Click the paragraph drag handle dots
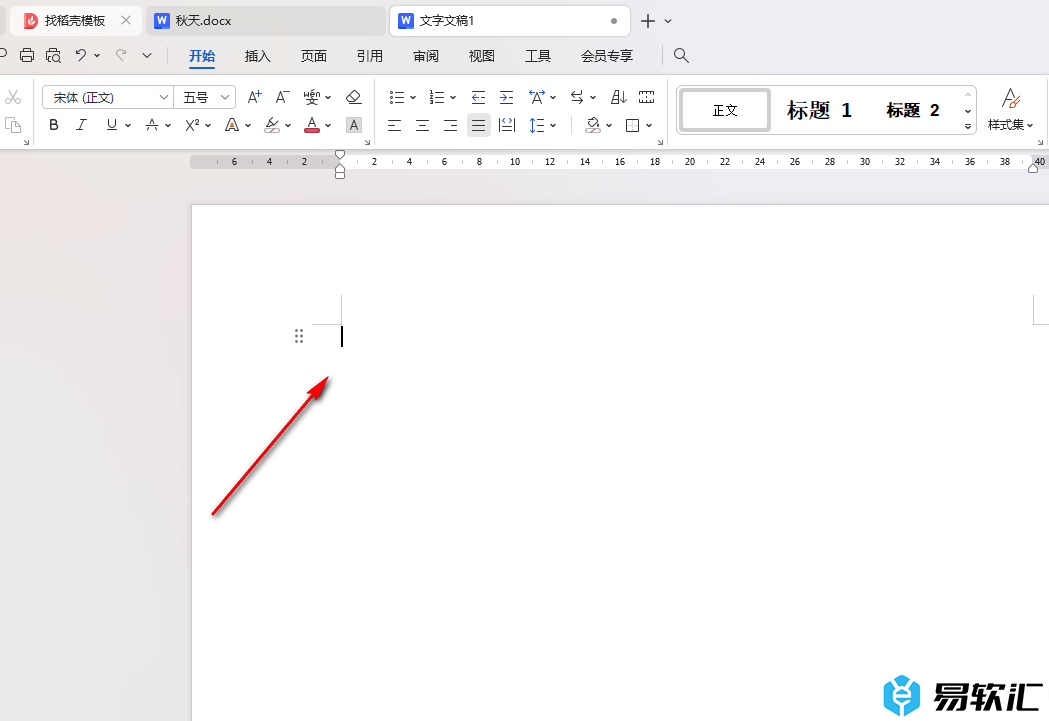 point(299,336)
